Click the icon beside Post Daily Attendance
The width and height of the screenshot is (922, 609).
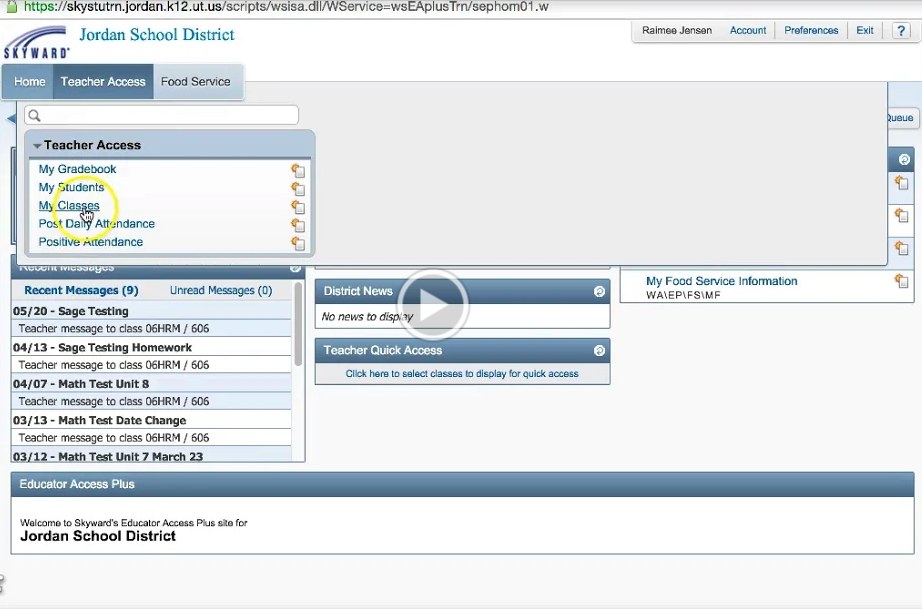point(298,223)
